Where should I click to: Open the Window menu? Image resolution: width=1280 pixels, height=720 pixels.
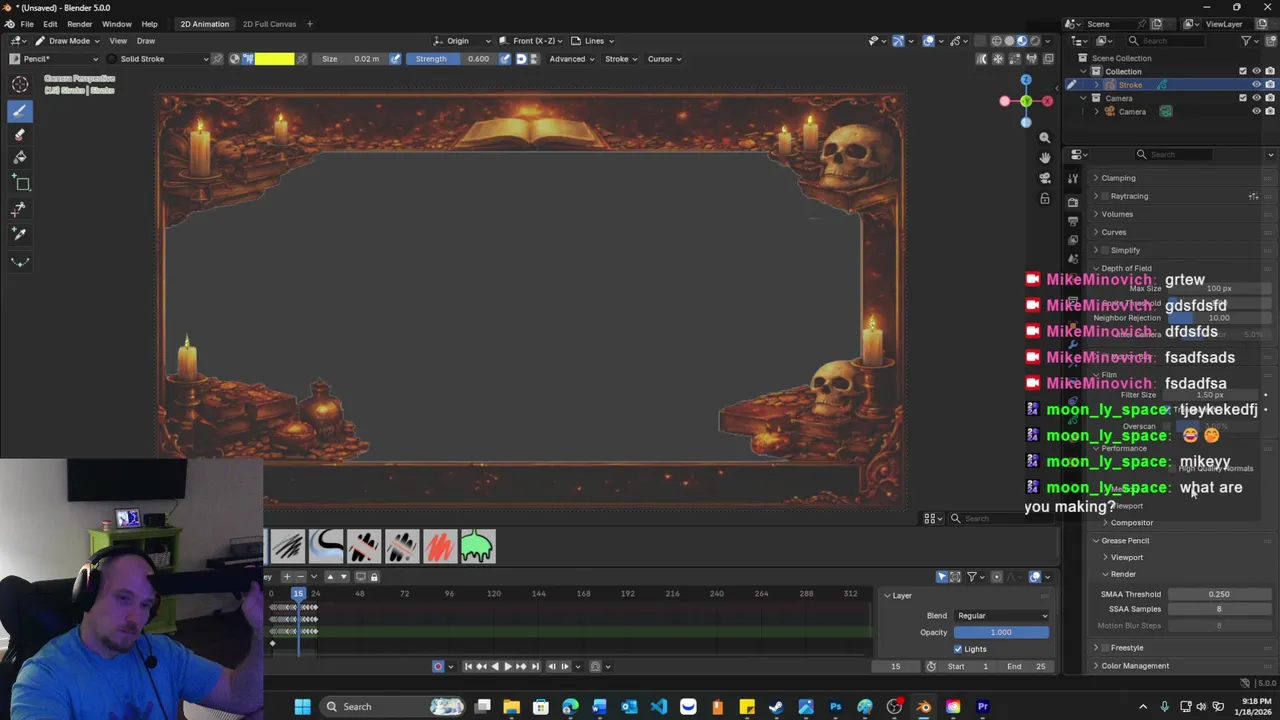click(x=117, y=24)
